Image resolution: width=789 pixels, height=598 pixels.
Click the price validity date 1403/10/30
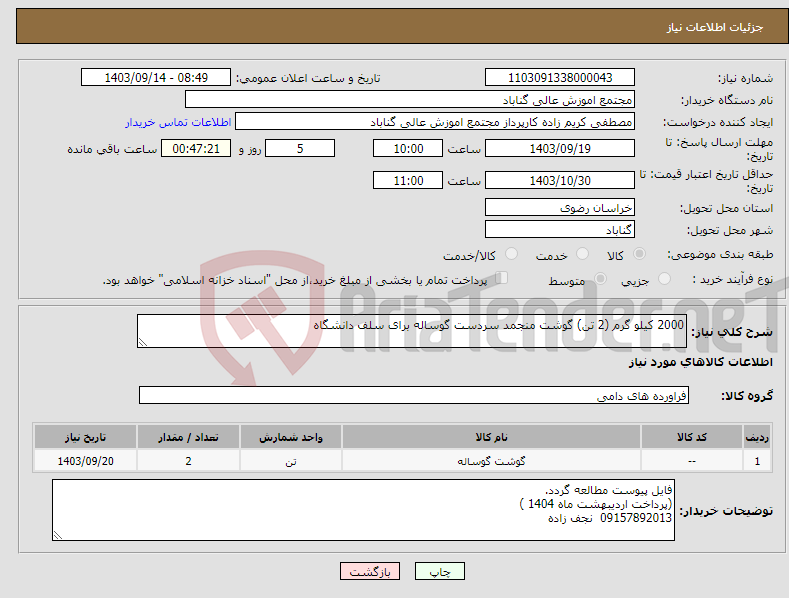click(x=560, y=180)
